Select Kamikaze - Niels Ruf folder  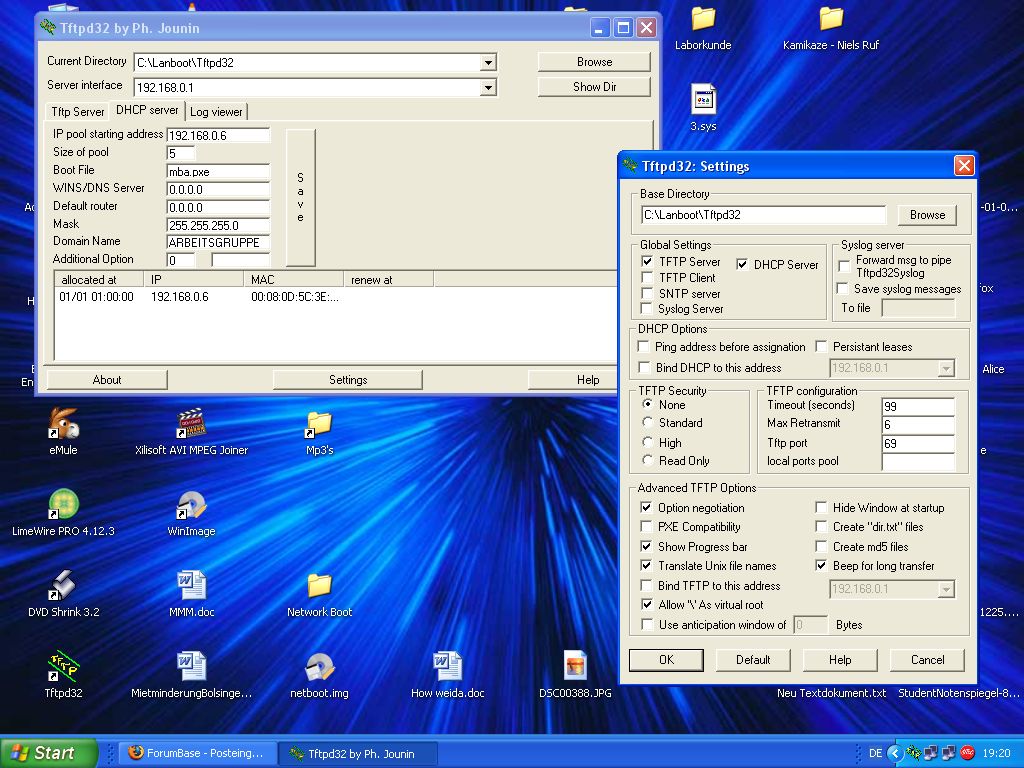(x=831, y=20)
